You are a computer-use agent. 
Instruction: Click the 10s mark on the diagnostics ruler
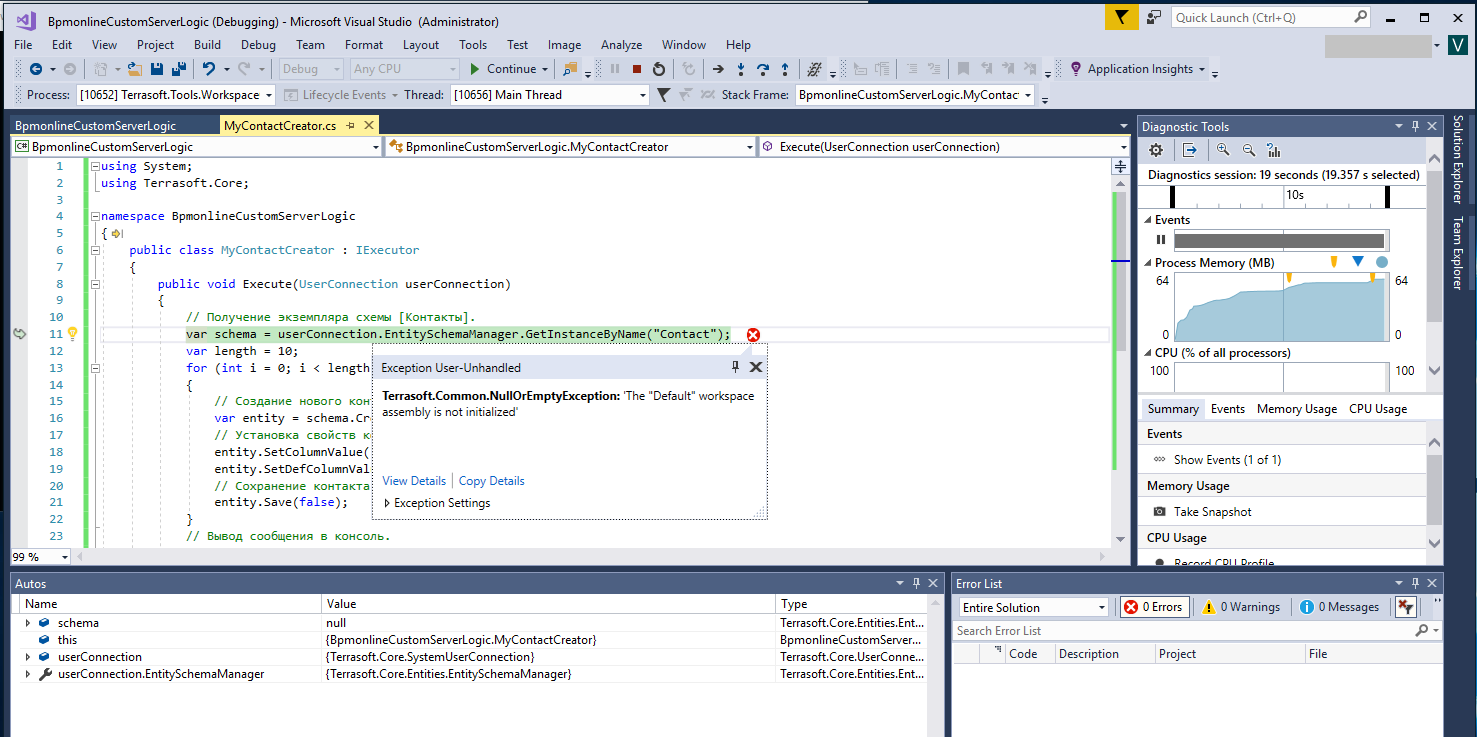(1295, 195)
